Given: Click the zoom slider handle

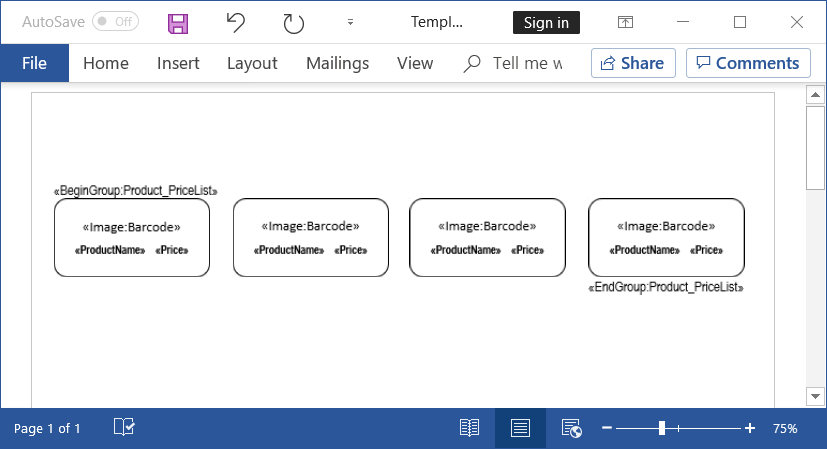Looking at the screenshot, I should 662,428.
